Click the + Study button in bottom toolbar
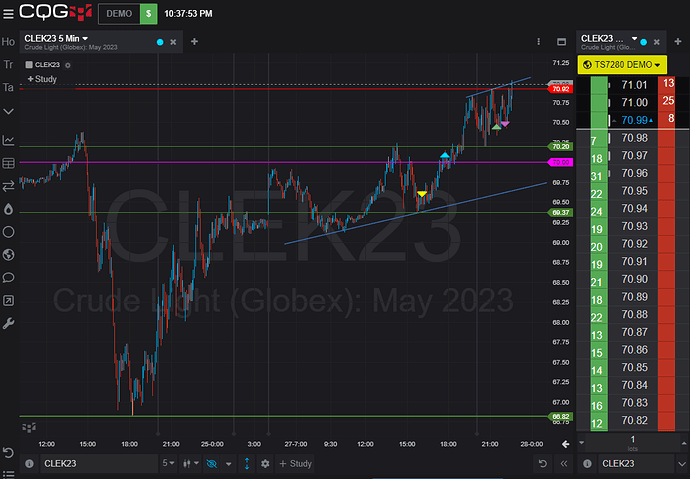Screen dimensions: 690x479 click(296, 463)
